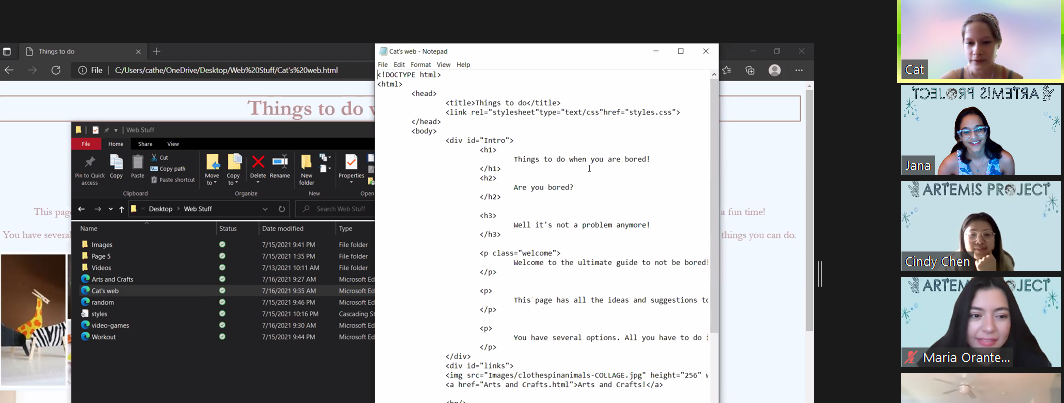
Task: Close the Things to do browser tab
Action: (138, 52)
